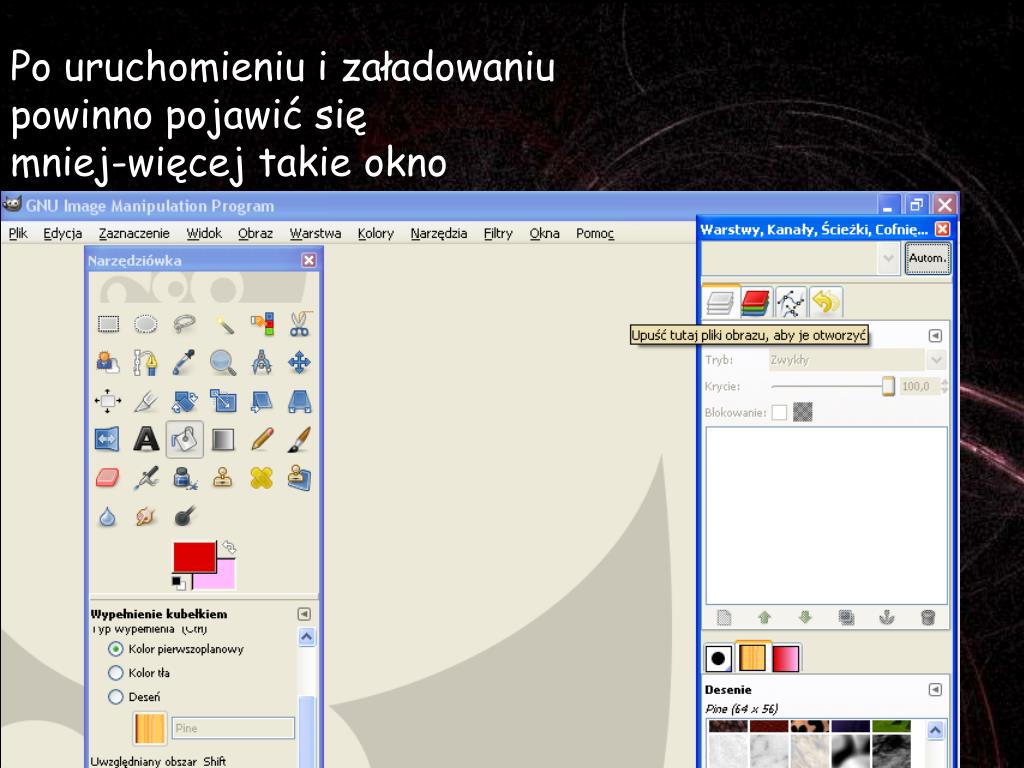This screenshot has height=768, width=1024.
Task: Select the Flip tool
Action: click(108, 440)
